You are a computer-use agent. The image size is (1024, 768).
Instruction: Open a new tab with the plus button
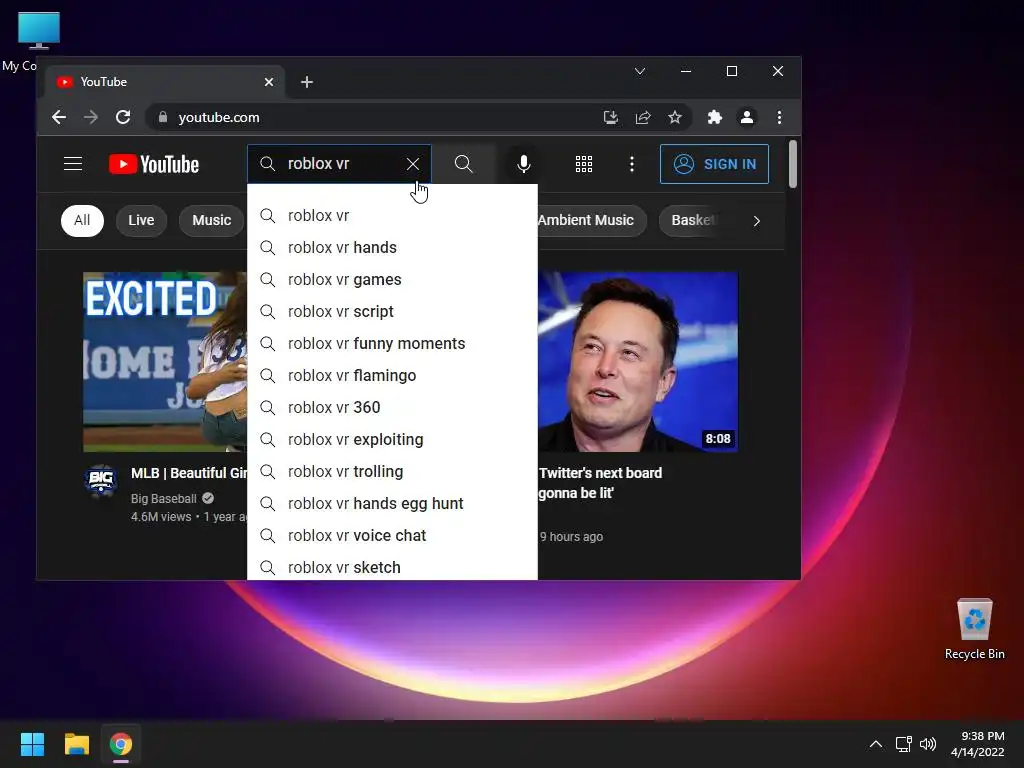(x=306, y=82)
